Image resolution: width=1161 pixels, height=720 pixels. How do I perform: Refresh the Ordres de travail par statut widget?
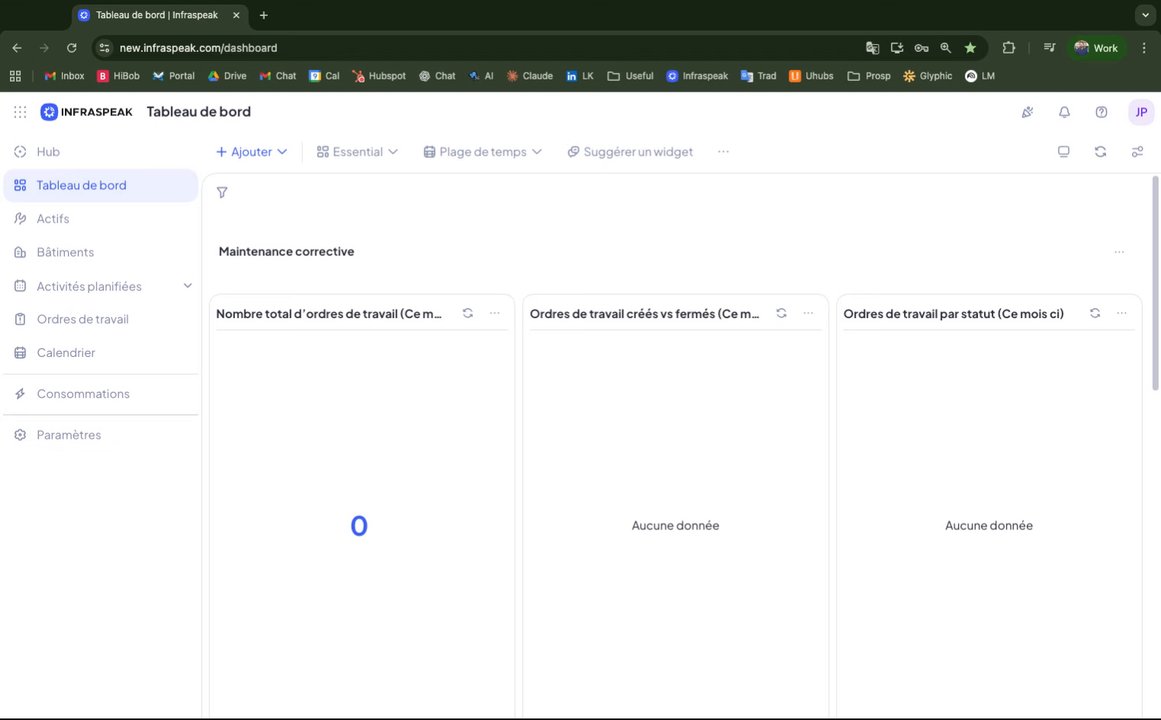(1094, 313)
